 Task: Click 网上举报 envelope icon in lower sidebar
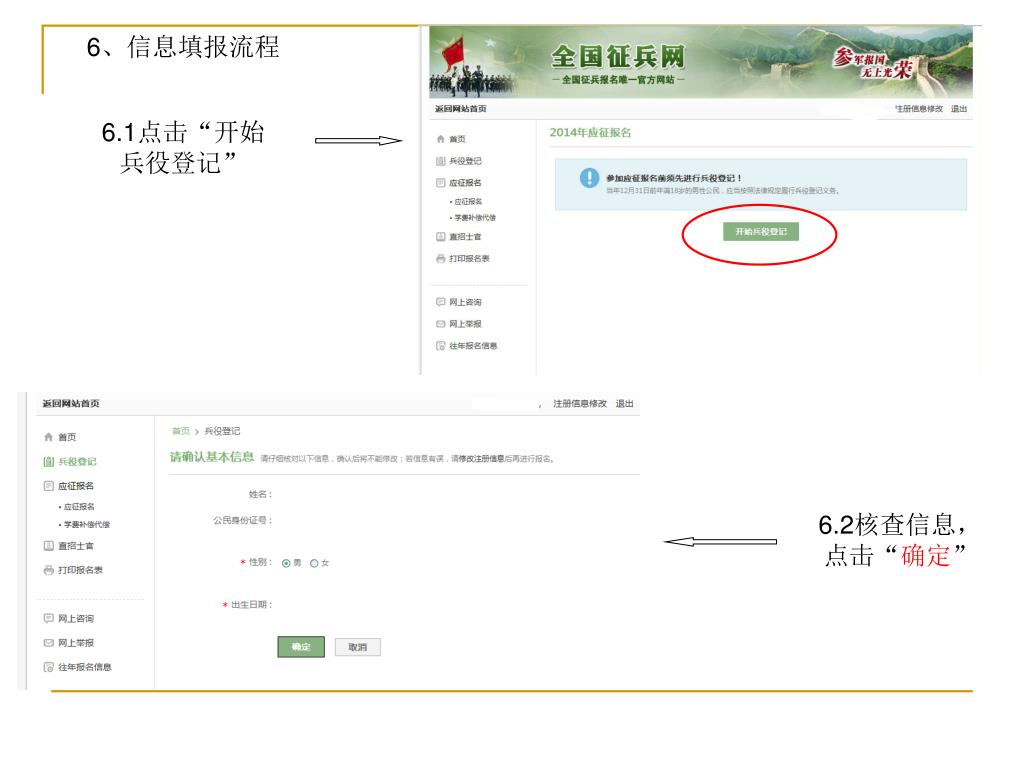pyautogui.click(x=48, y=643)
